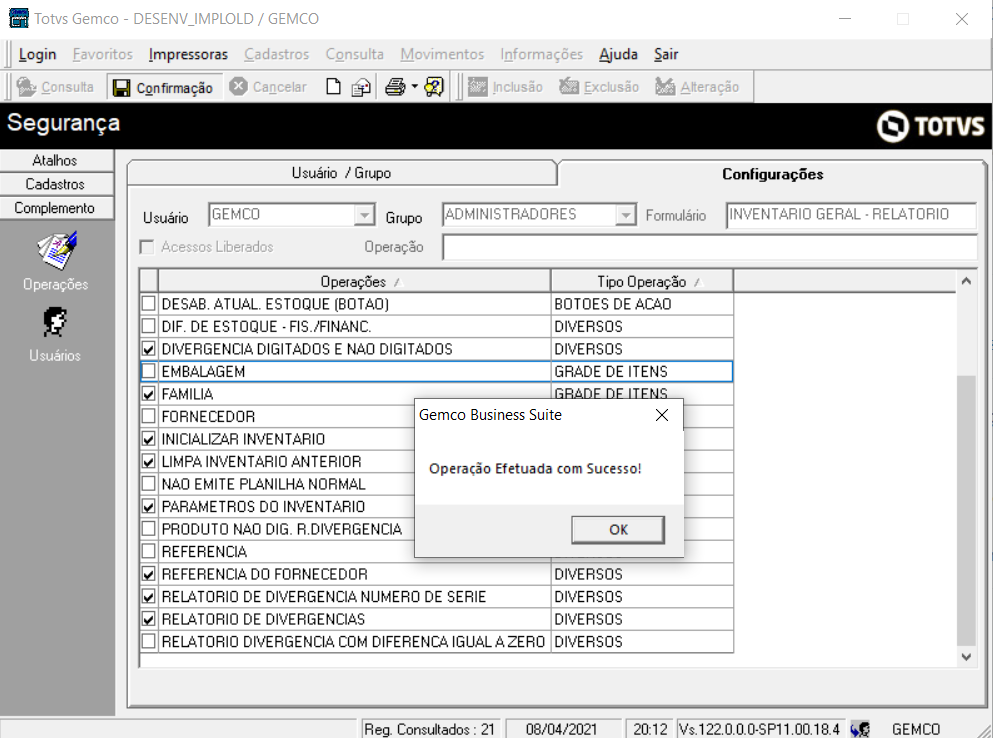Click the Alteração toolbar button
The height and width of the screenshot is (738, 993).
click(697, 87)
